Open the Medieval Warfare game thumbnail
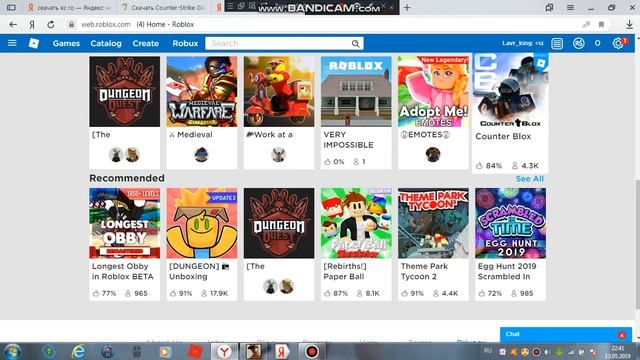 (x=202, y=91)
